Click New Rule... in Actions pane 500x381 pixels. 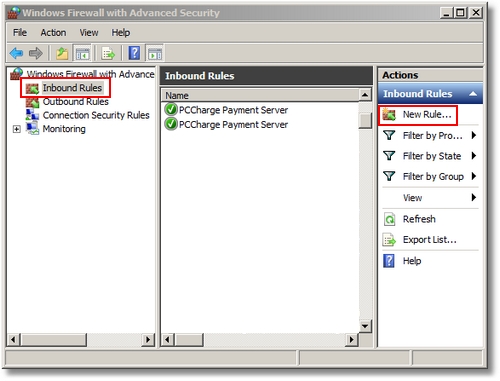[427, 114]
